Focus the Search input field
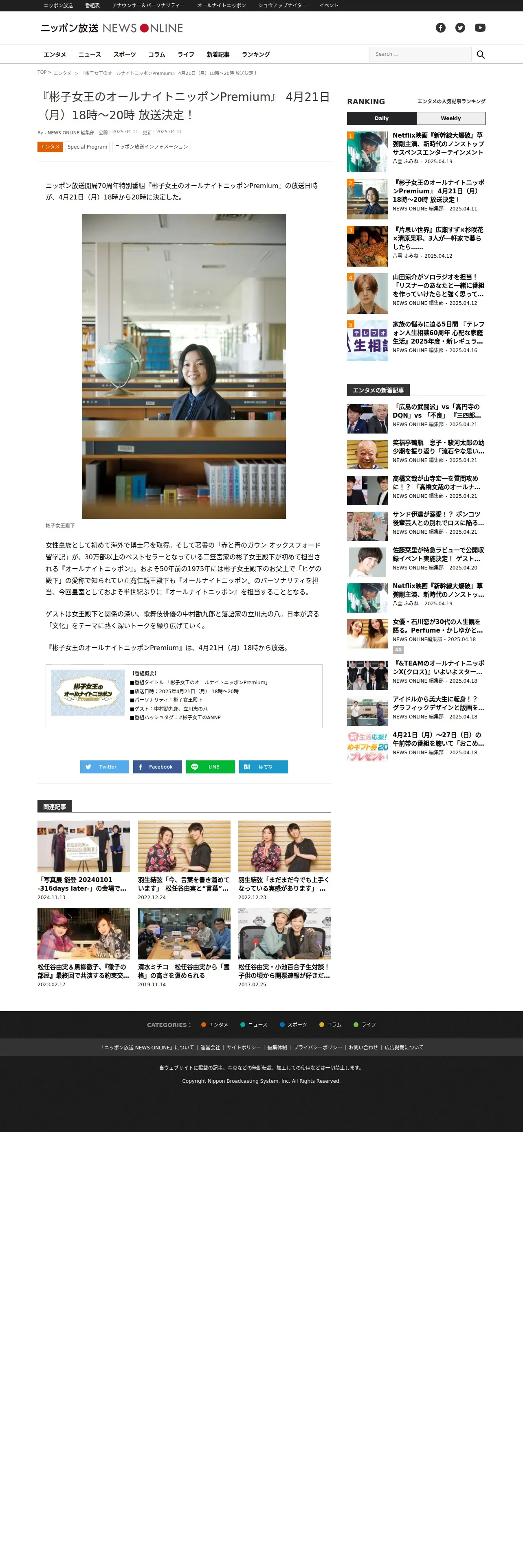Screen dimensions: 523x1568 [420, 54]
